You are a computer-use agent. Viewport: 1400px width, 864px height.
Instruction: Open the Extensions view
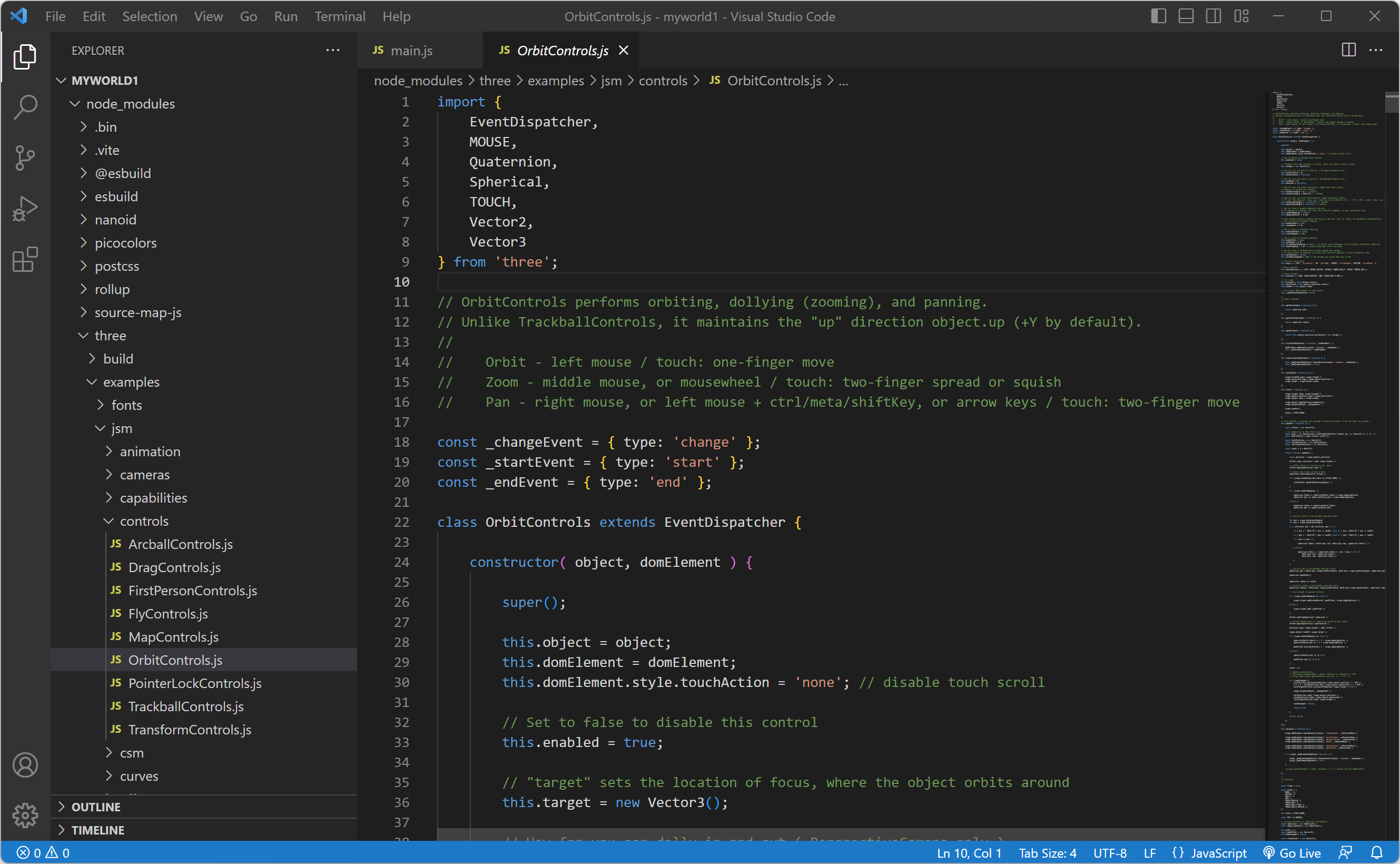point(25,260)
